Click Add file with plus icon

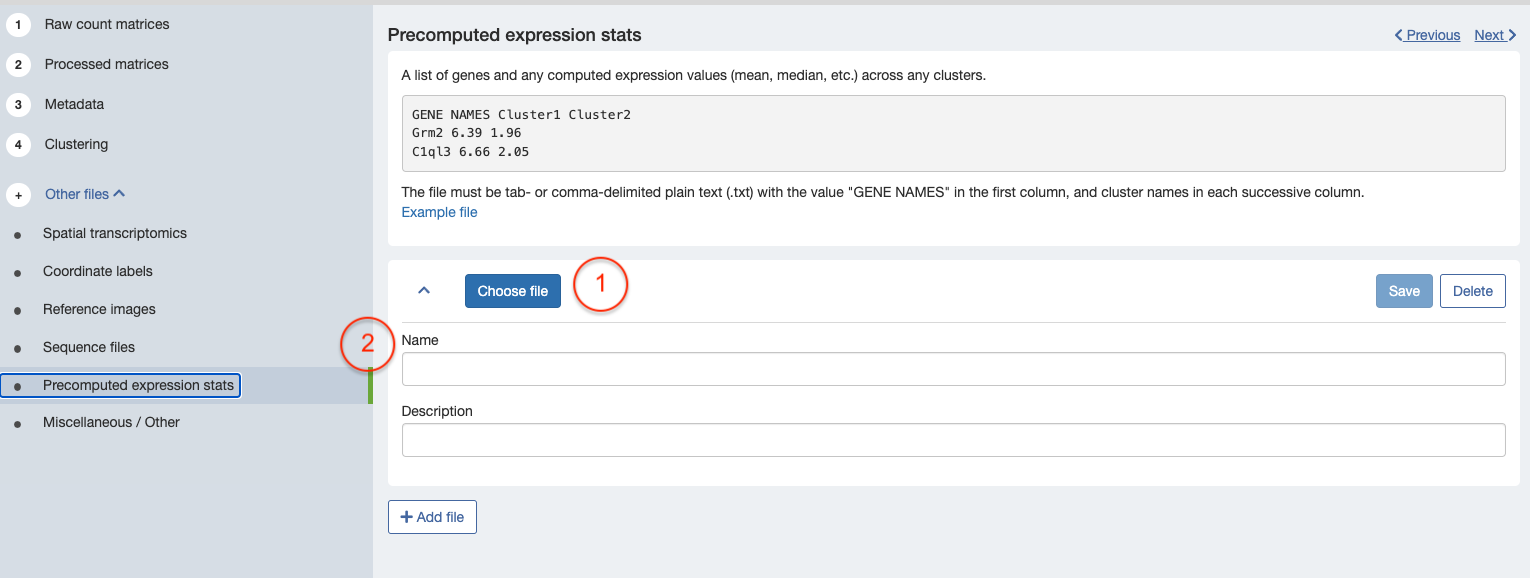[432, 517]
